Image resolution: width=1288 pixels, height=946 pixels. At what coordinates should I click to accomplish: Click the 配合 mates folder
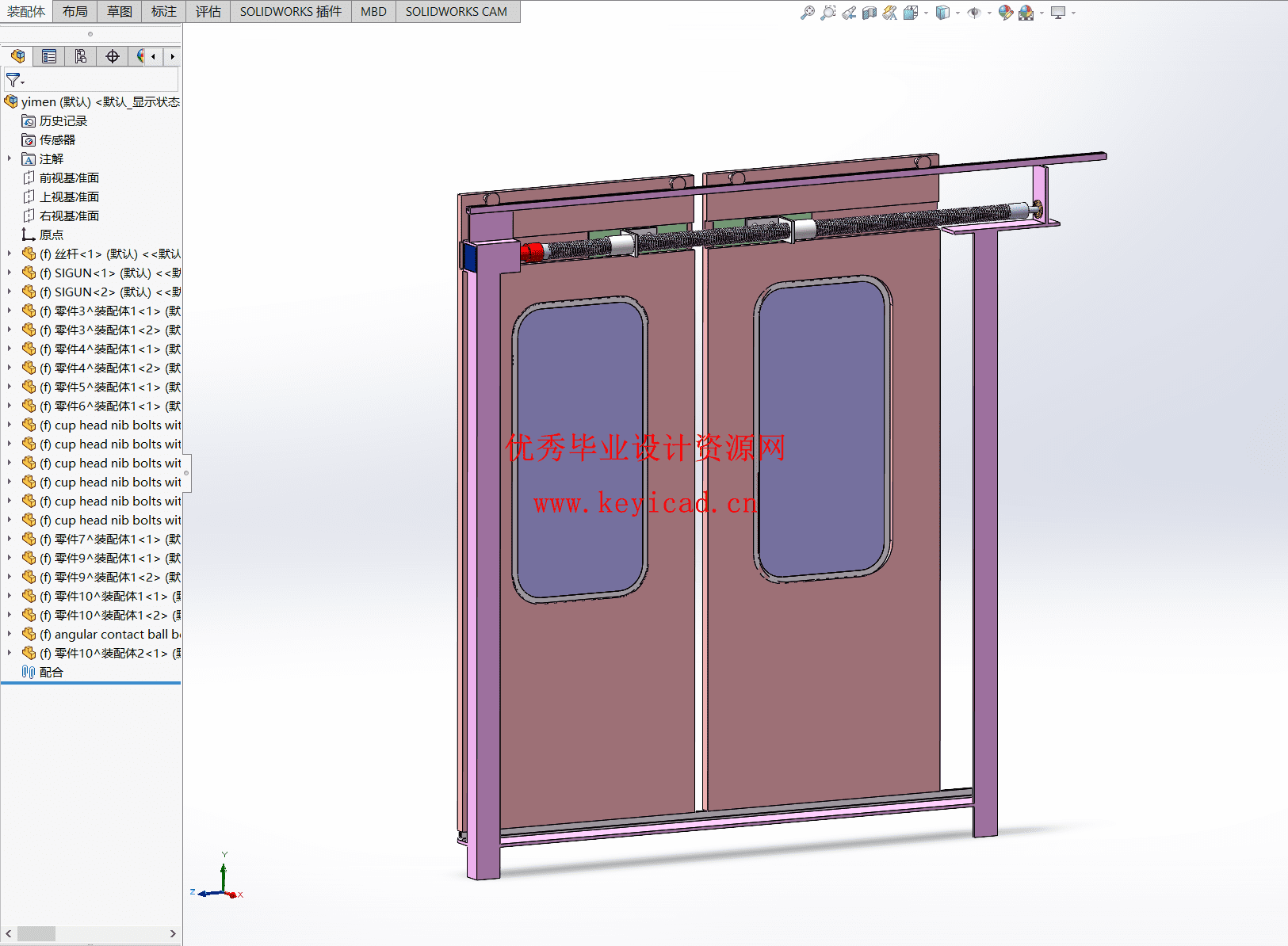tap(51, 672)
